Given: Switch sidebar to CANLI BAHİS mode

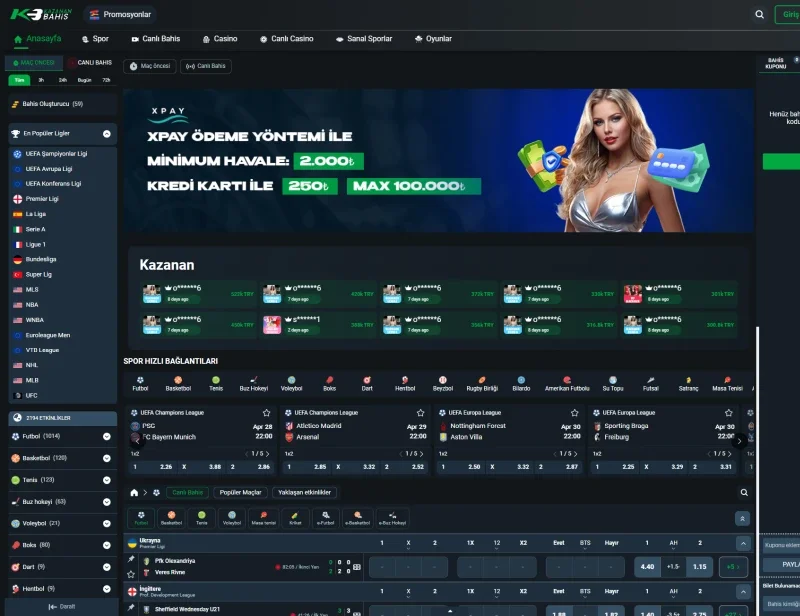Looking at the screenshot, I should tap(91, 63).
